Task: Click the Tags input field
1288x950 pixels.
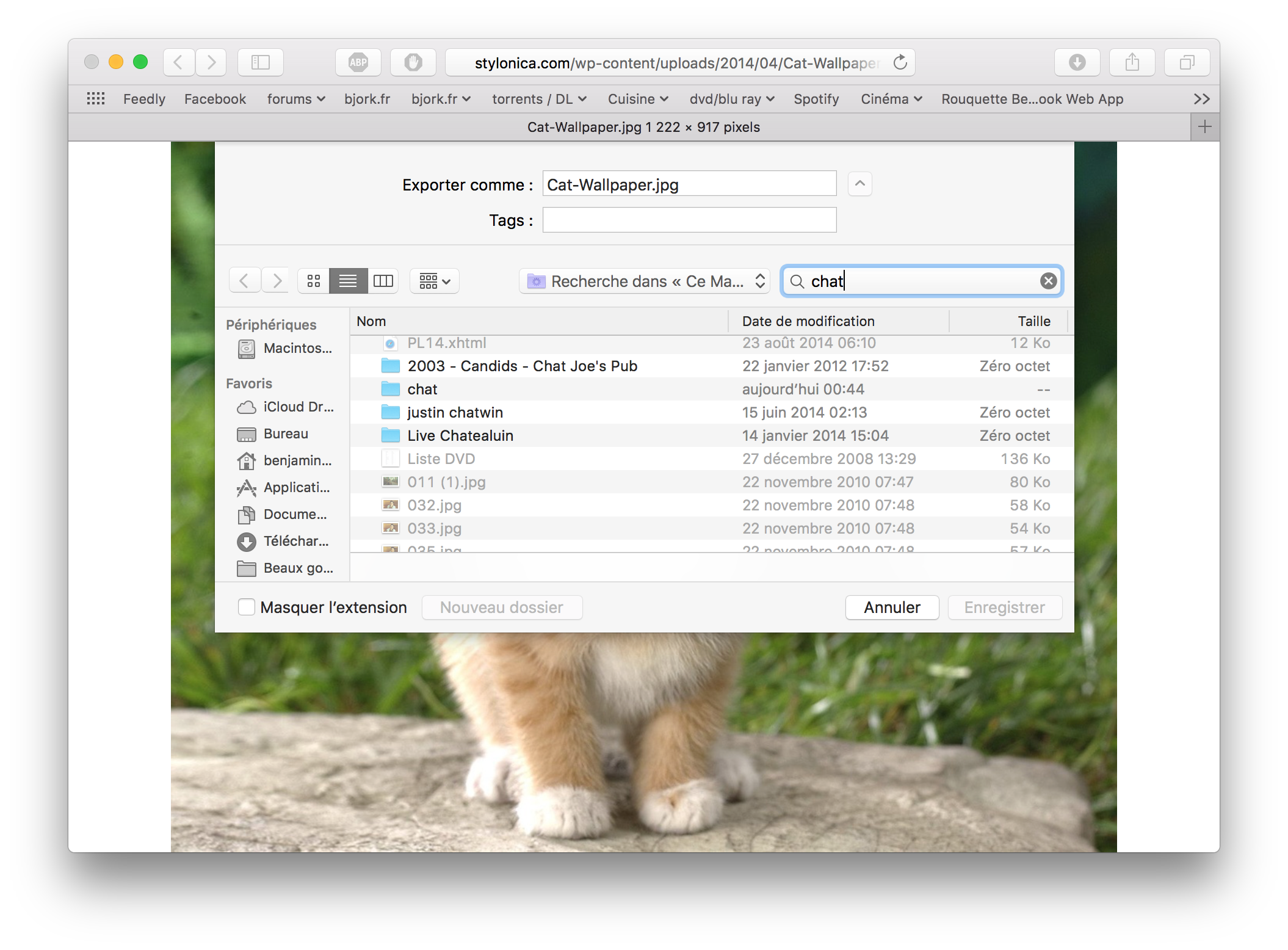Action: (x=689, y=220)
